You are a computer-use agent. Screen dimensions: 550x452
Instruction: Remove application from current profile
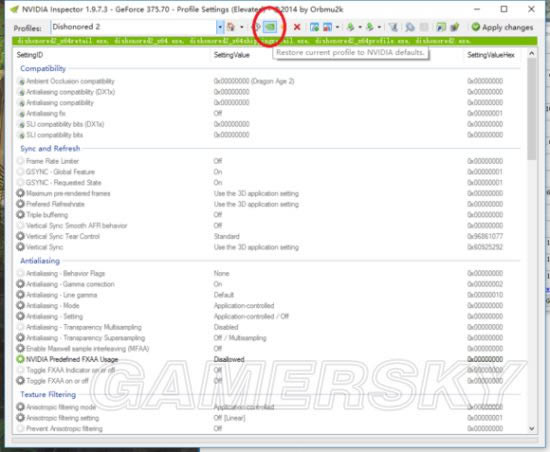328,27
